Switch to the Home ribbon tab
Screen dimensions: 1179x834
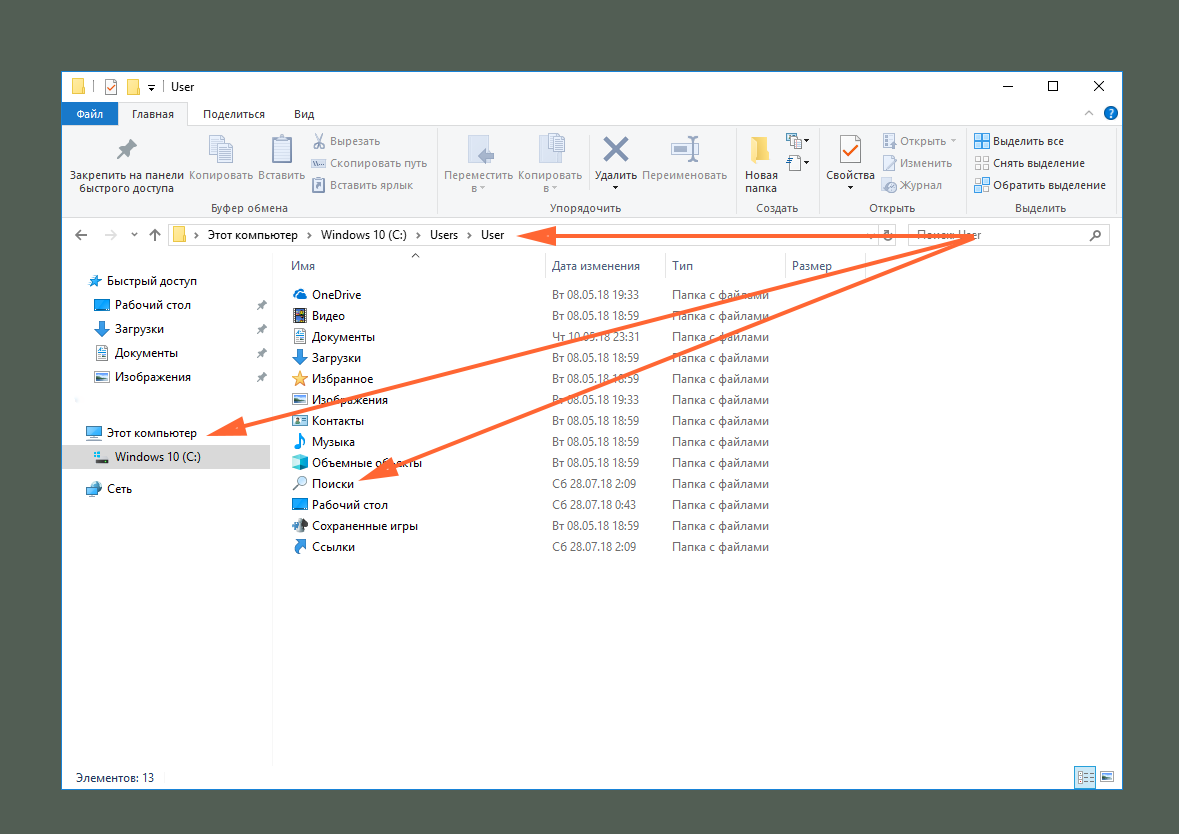tap(153, 114)
